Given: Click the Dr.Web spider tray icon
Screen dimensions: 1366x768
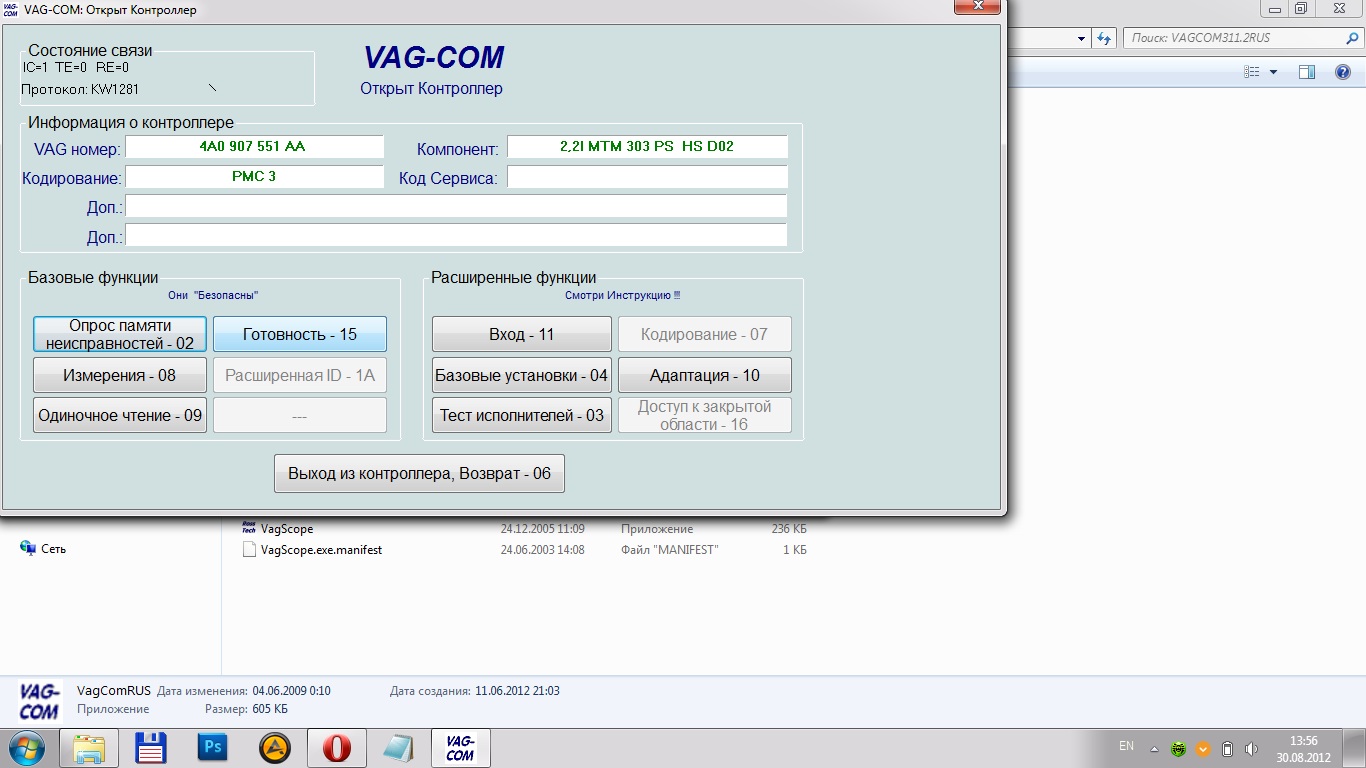Looking at the screenshot, I should (1178, 748).
